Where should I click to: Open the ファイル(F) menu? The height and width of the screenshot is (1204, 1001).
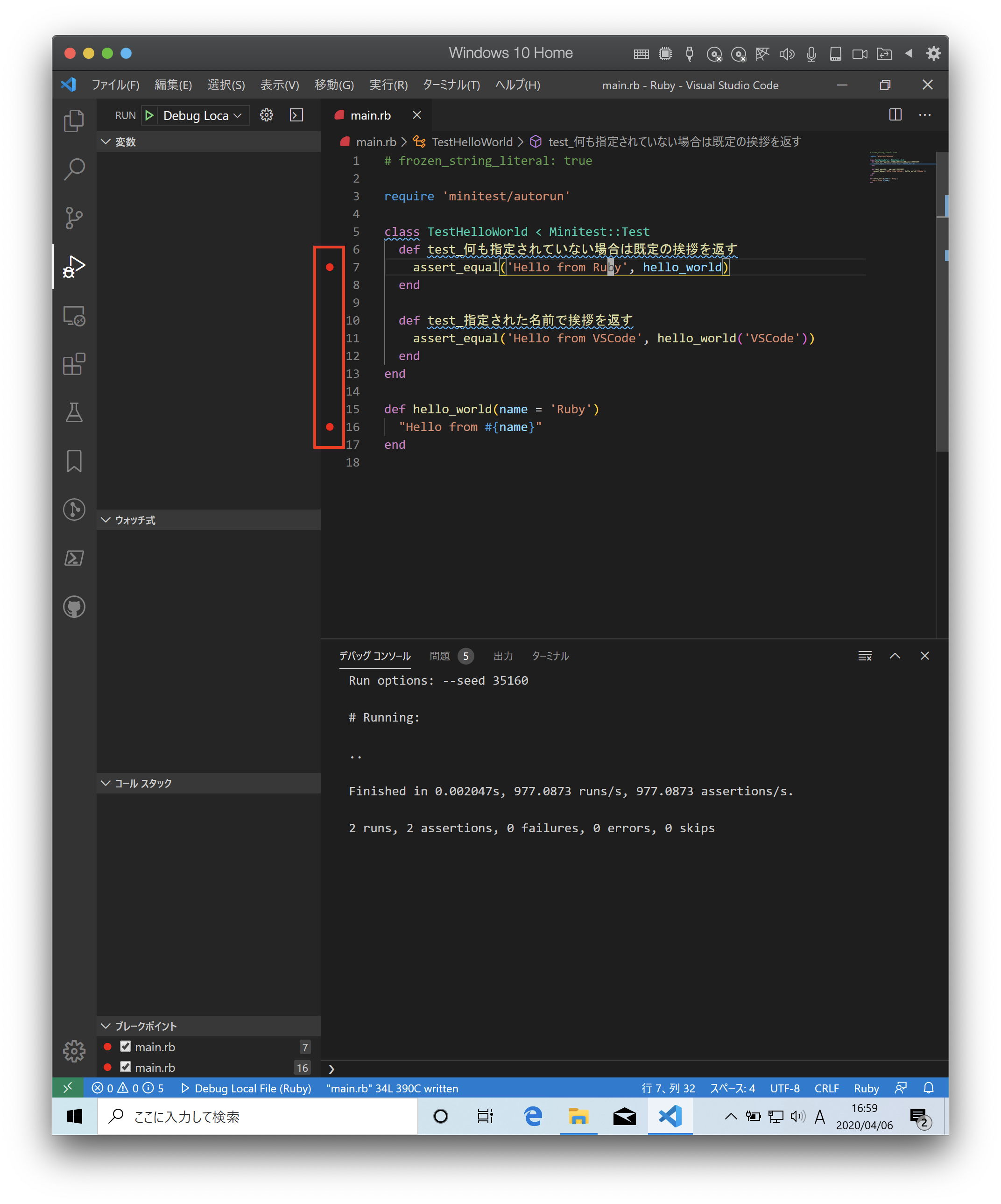point(116,85)
